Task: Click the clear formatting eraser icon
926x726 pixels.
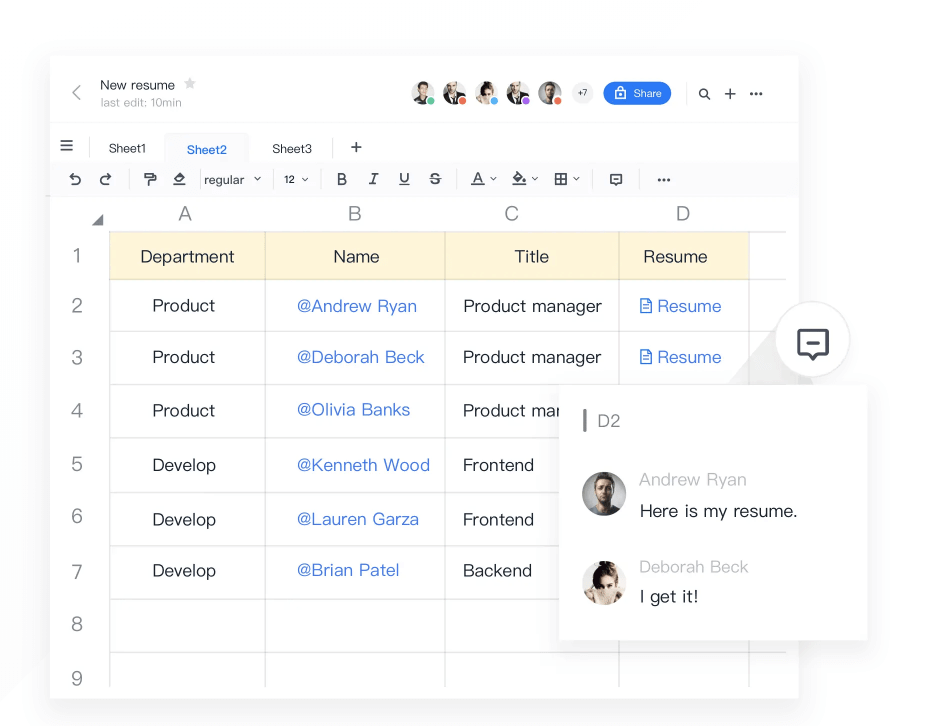Action: click(180, 179)
